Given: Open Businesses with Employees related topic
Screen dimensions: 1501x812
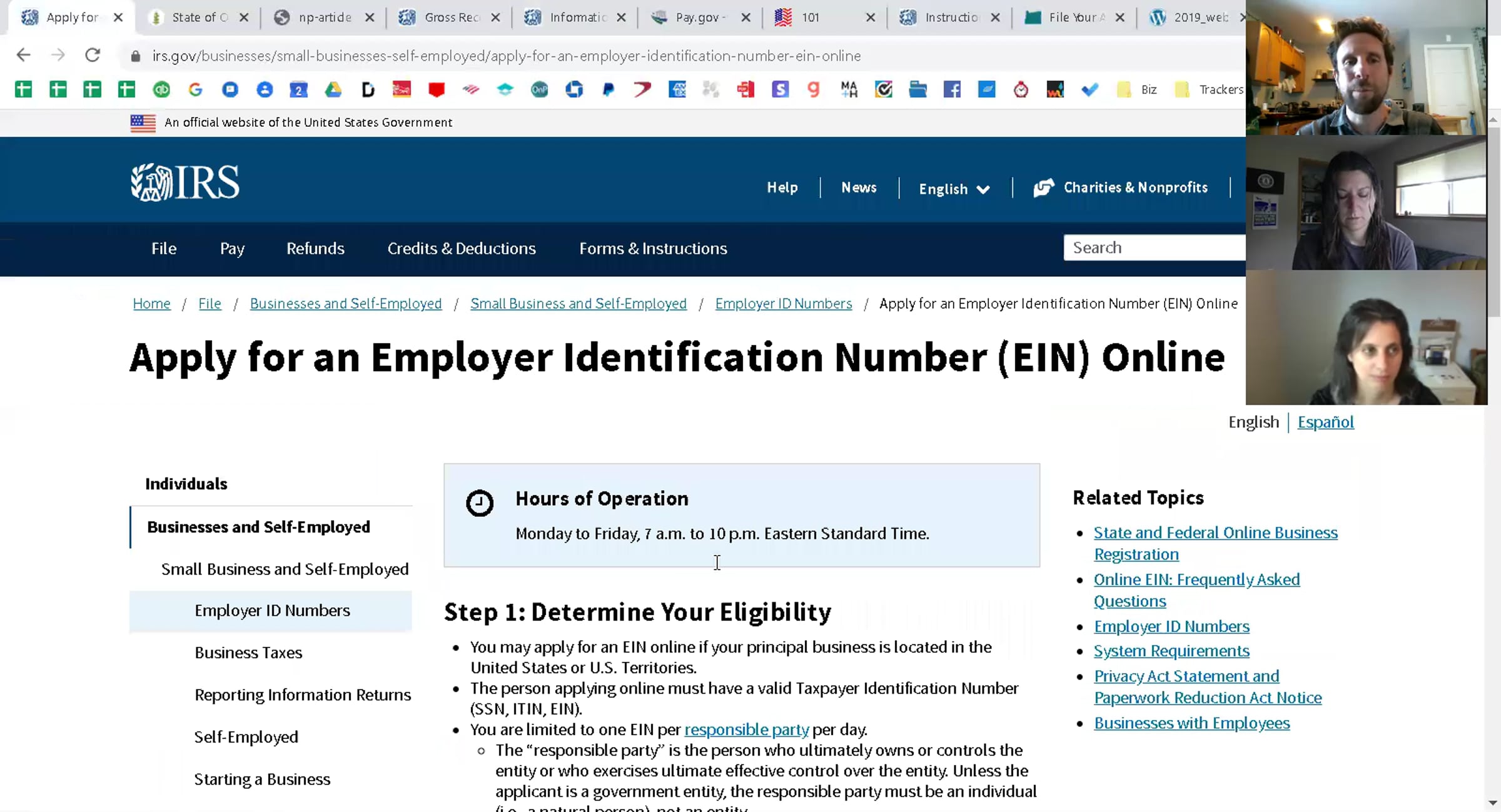Looking at the screenshot, I should 1191,723.
